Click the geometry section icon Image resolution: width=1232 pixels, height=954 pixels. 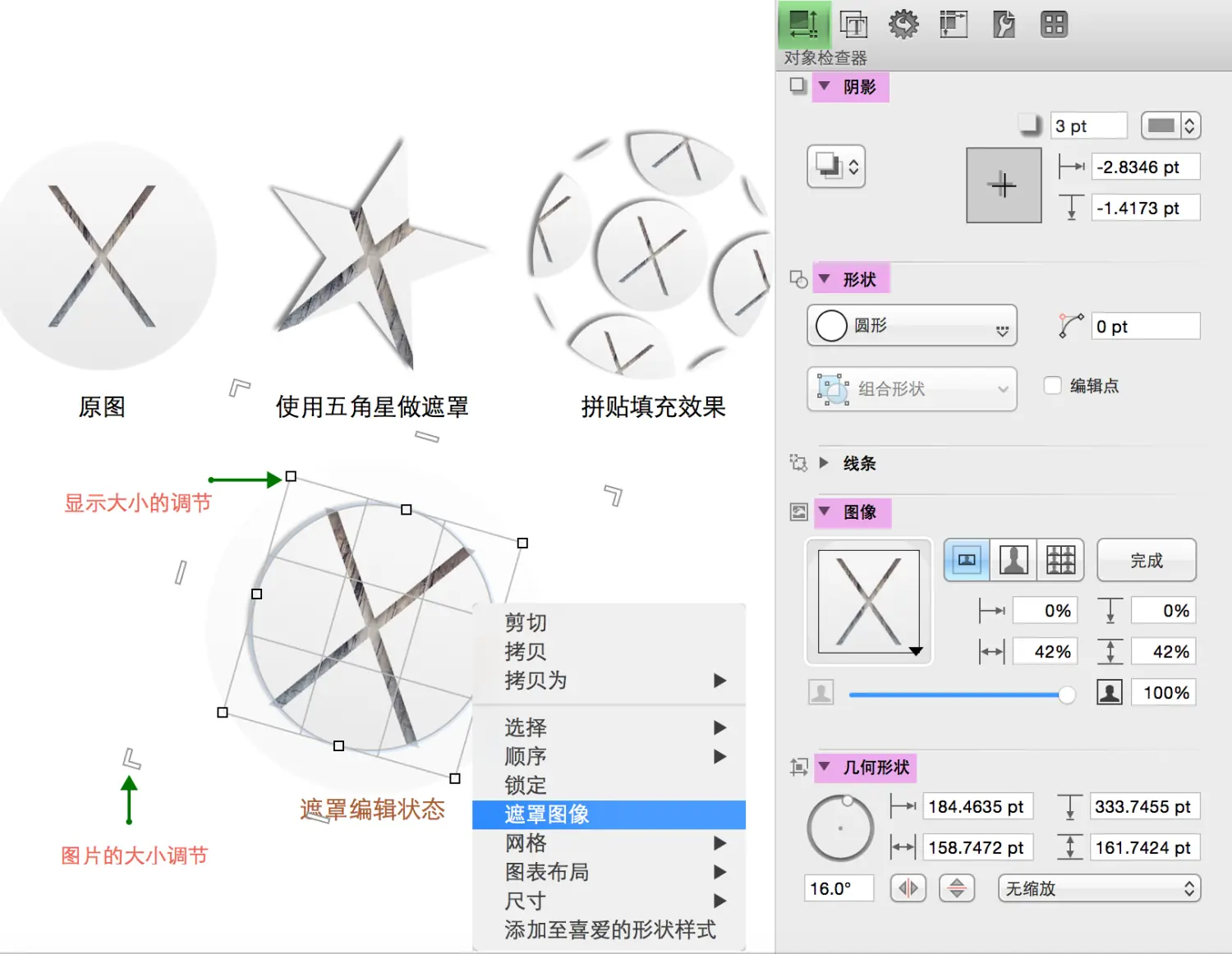point(798,768)
